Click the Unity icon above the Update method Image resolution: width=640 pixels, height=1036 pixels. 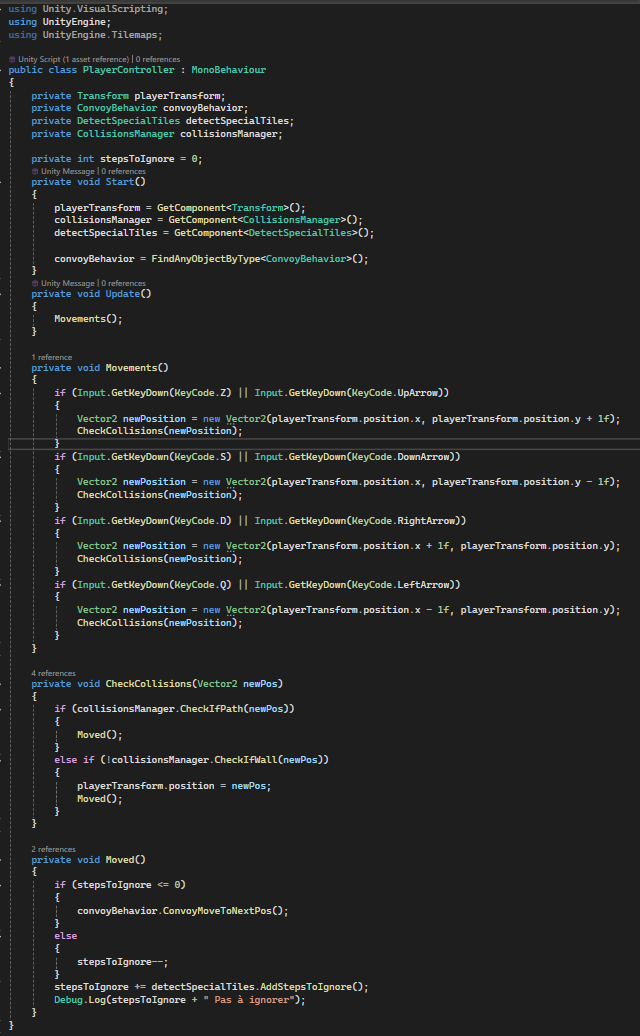[x=36, y=283]
